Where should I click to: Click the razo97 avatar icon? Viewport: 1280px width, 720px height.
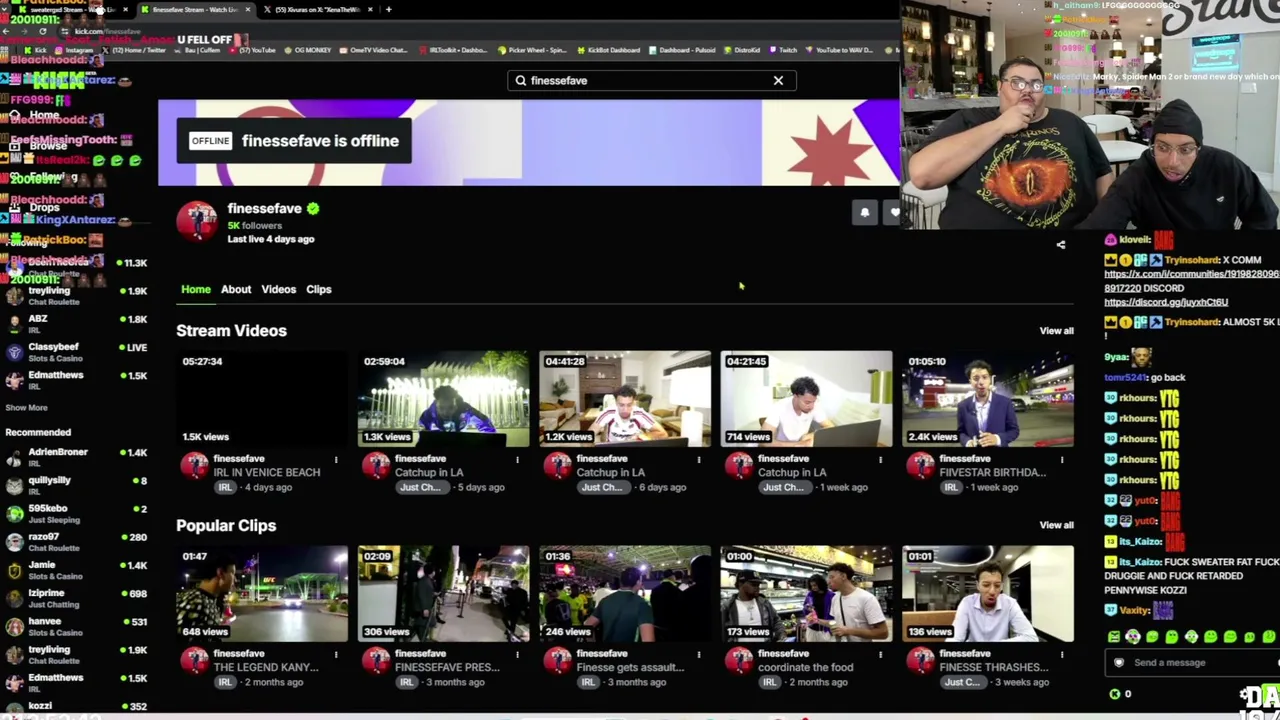(14, 542)
